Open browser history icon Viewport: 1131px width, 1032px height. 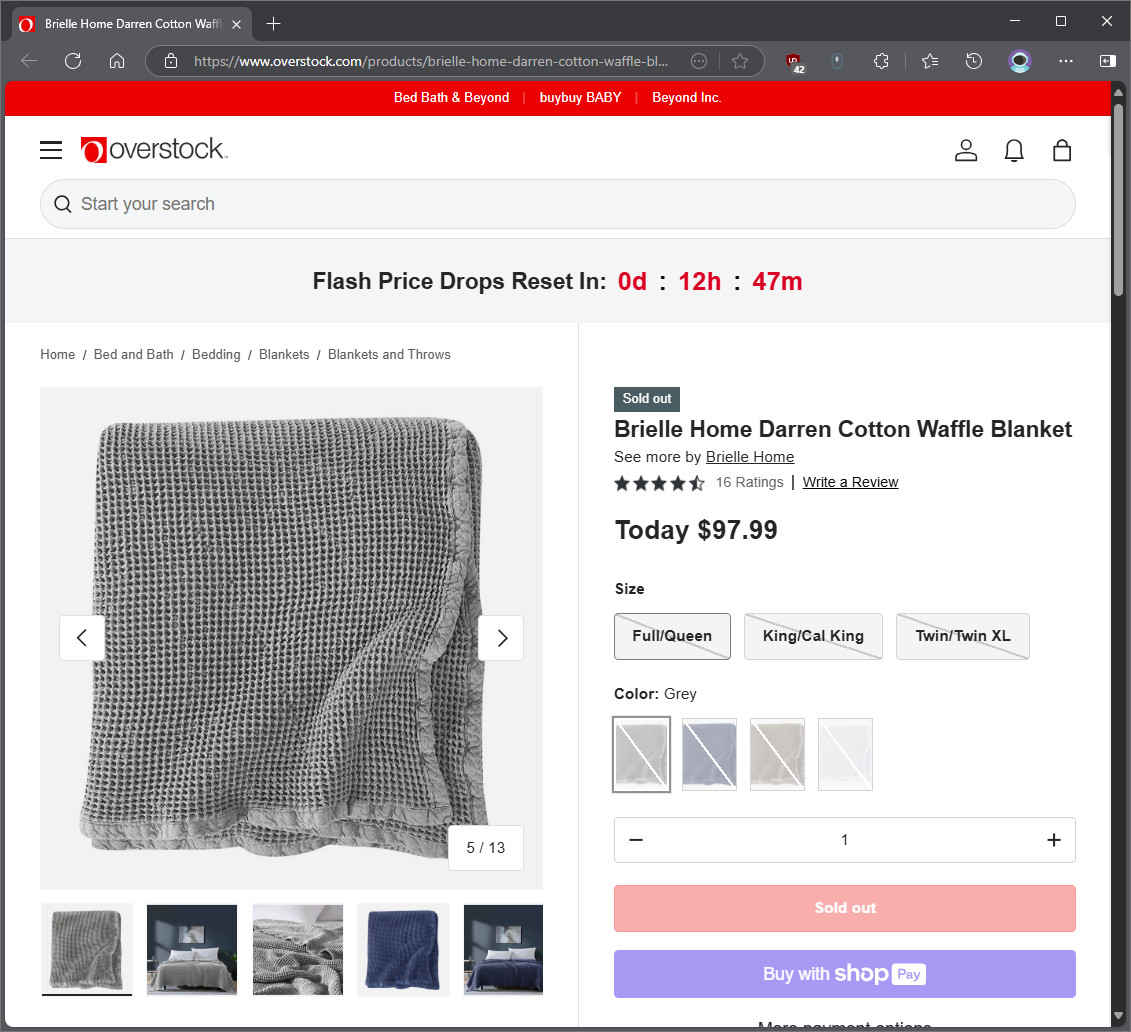[974, 61]
